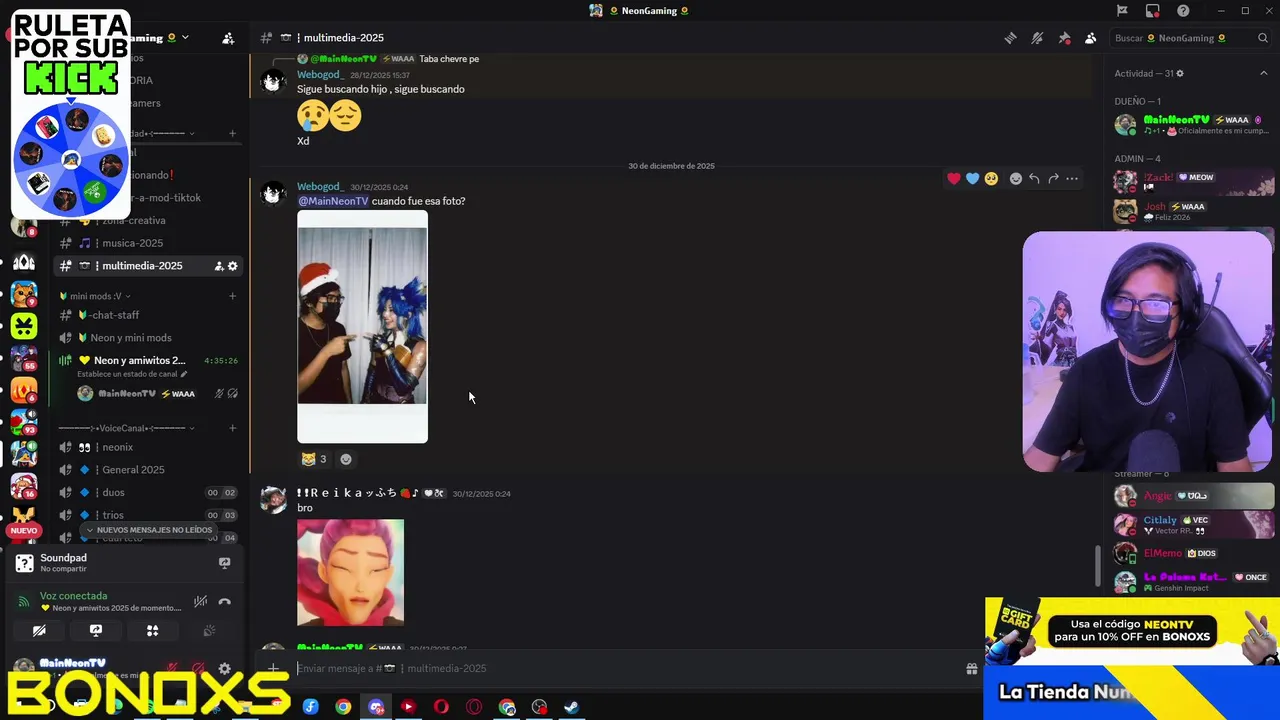Image resolution: width=1280 pixels, height=720 pixels.
Task: Open Webogod_ username on photo message
Action: pyautogui.click(x=320, y=187)
